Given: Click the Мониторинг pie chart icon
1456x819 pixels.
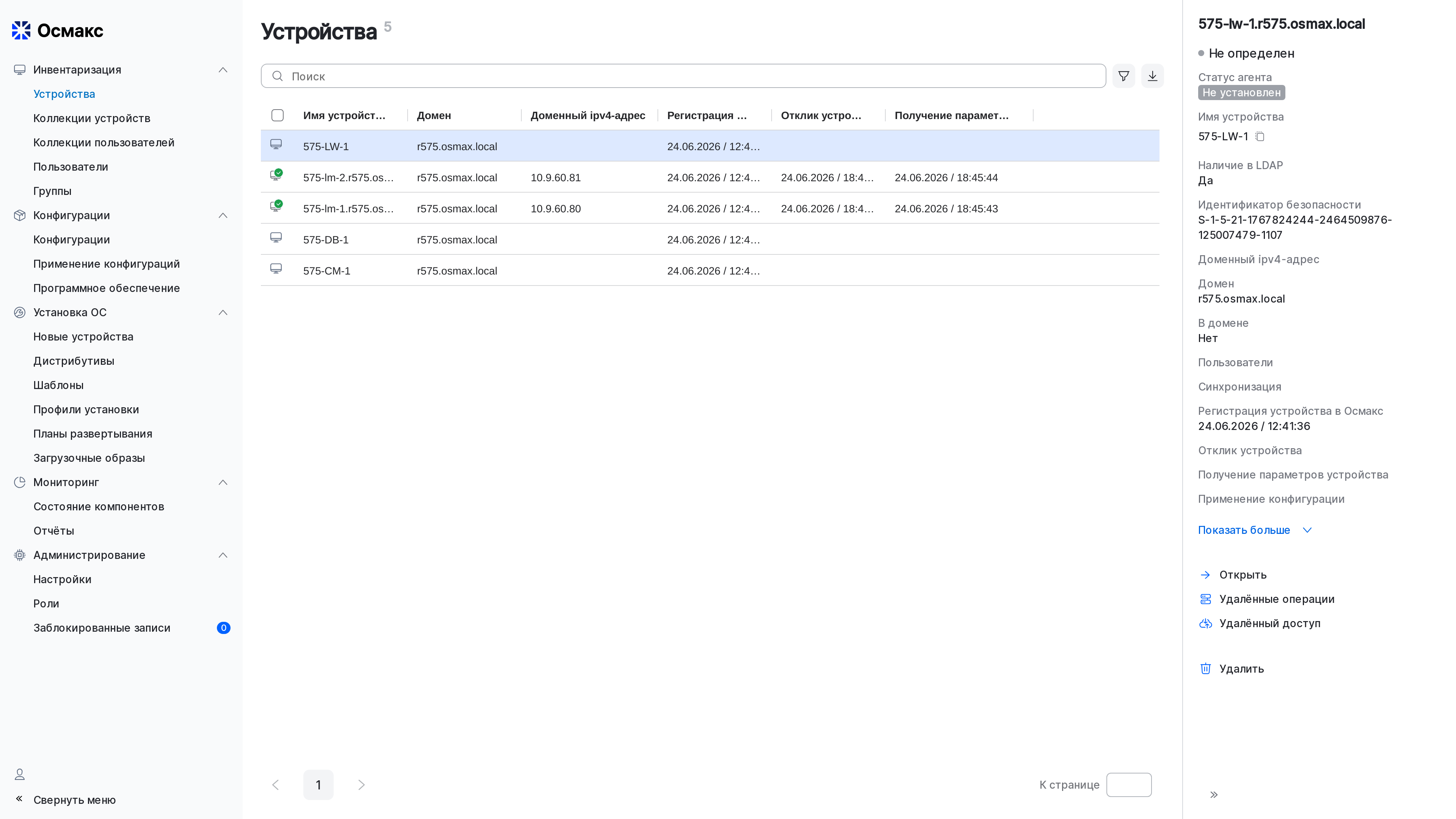Looking at the screenshot, I should pyautogui.click(x=20, y=482).
